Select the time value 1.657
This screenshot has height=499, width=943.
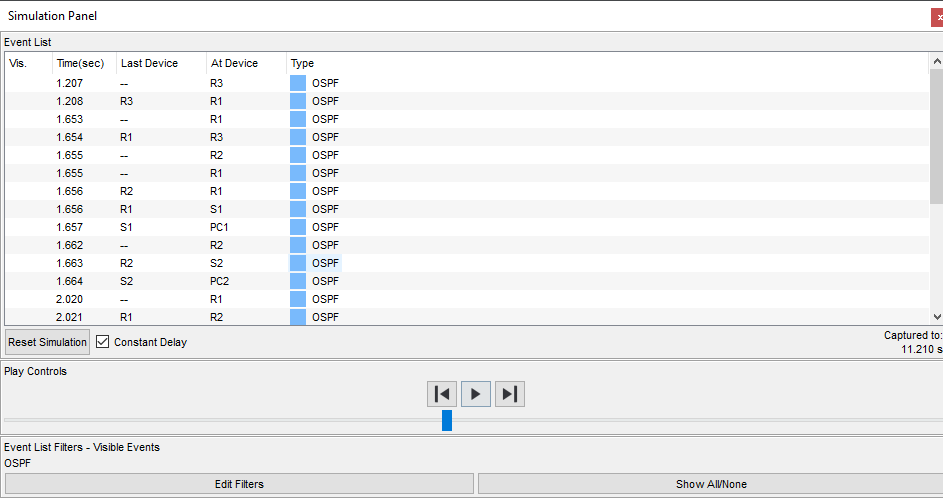pyautogui.click(x=70, y=227)
